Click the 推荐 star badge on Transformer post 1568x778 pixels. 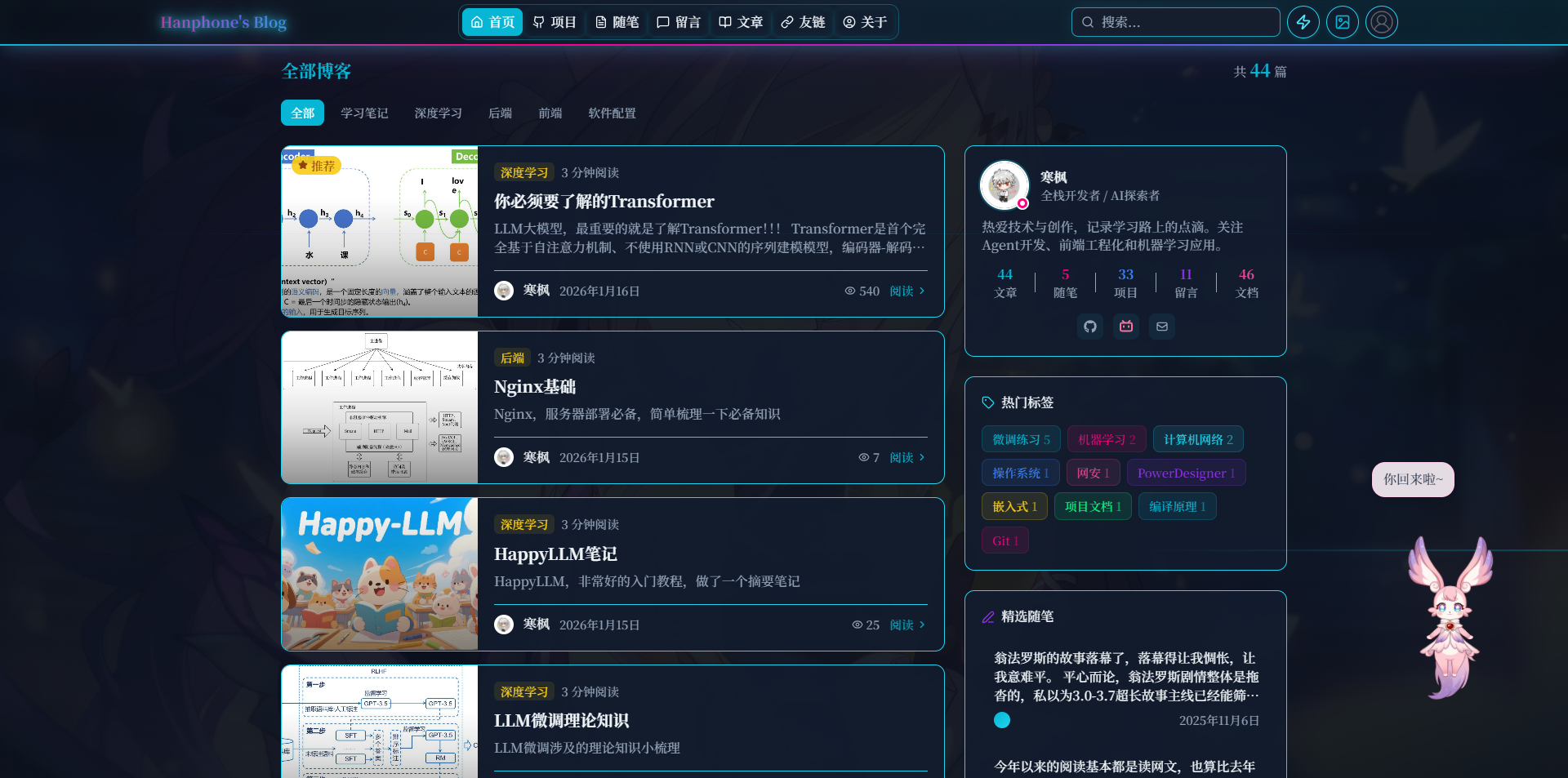(x=317, y=166)
